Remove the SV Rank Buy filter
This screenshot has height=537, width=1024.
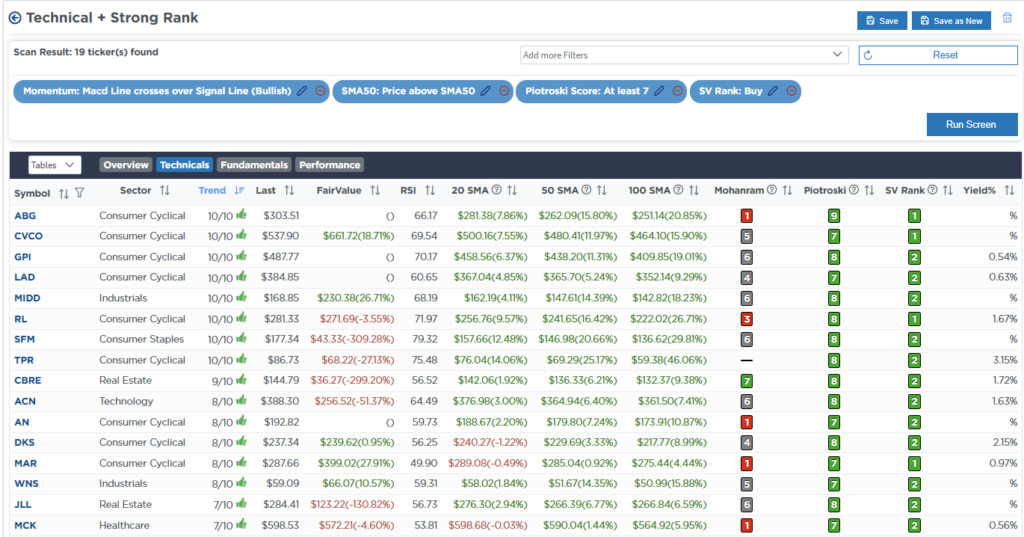click(x=792, y=91)
